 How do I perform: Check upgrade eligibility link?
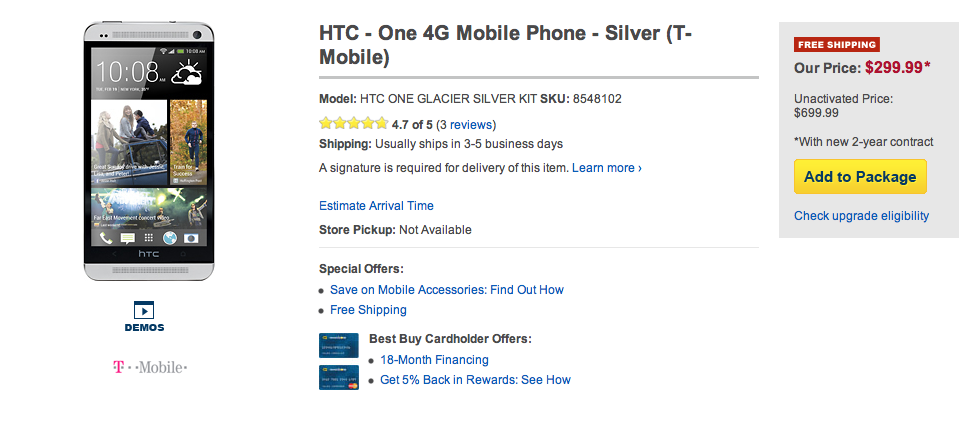(861, 216)
